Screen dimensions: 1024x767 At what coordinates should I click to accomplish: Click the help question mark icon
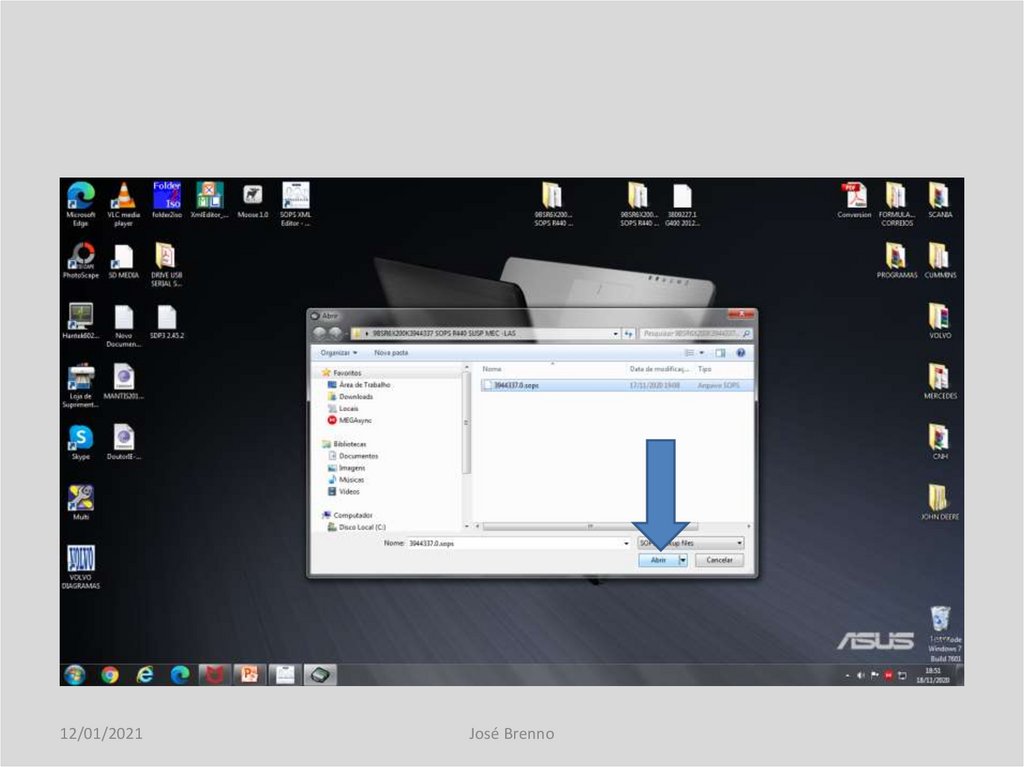click(x=740, y=353)
